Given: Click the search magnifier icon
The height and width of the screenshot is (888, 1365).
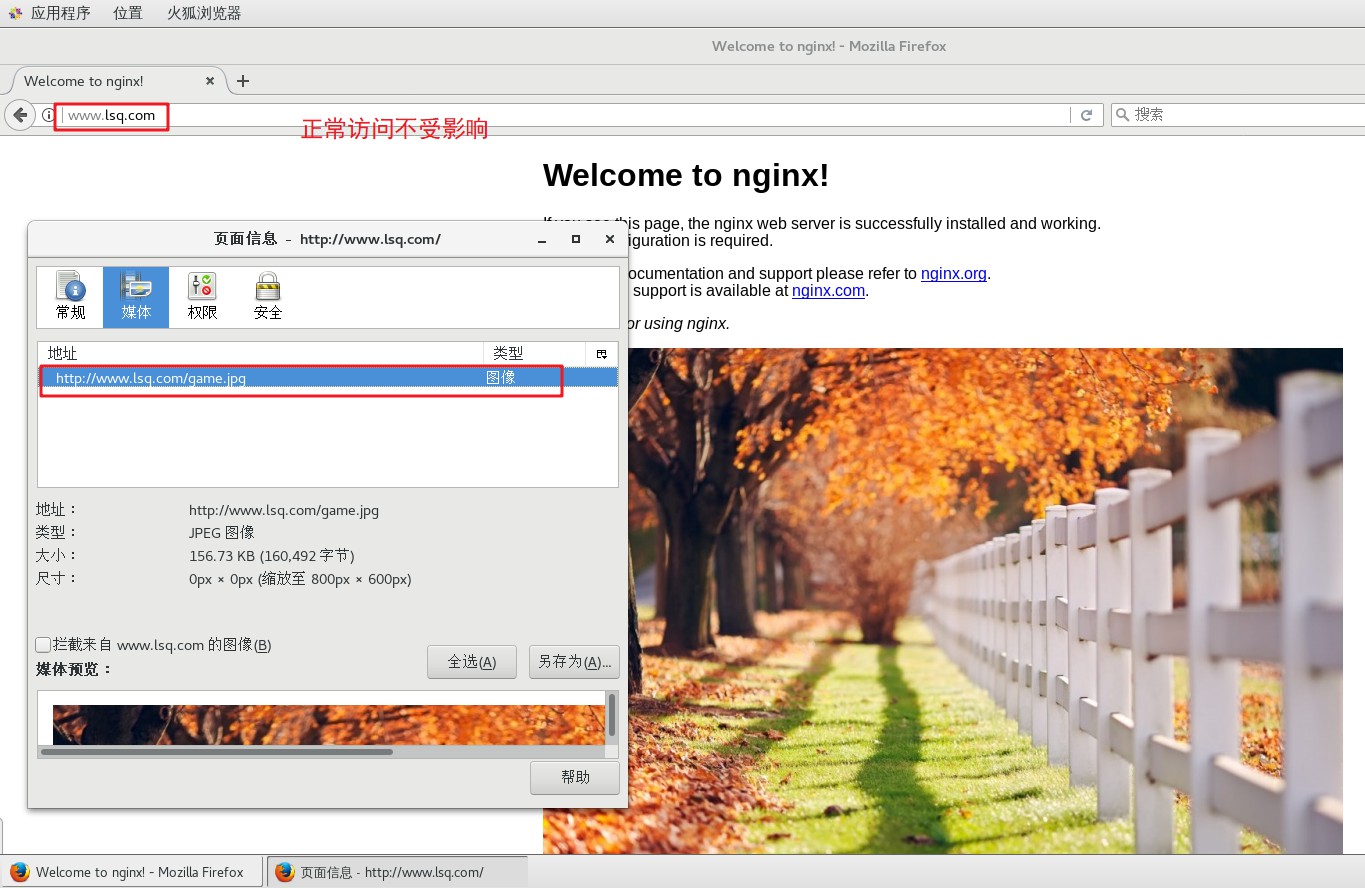Looking at the screenshot, I should click(1123, 115).
